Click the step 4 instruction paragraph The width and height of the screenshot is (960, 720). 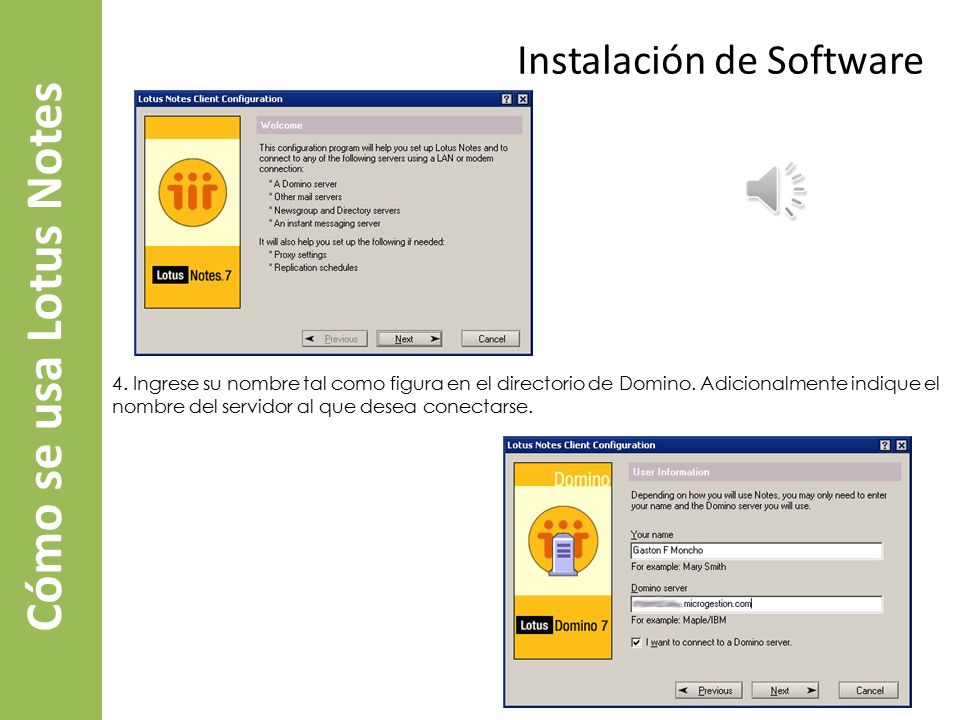click(525, 395)
